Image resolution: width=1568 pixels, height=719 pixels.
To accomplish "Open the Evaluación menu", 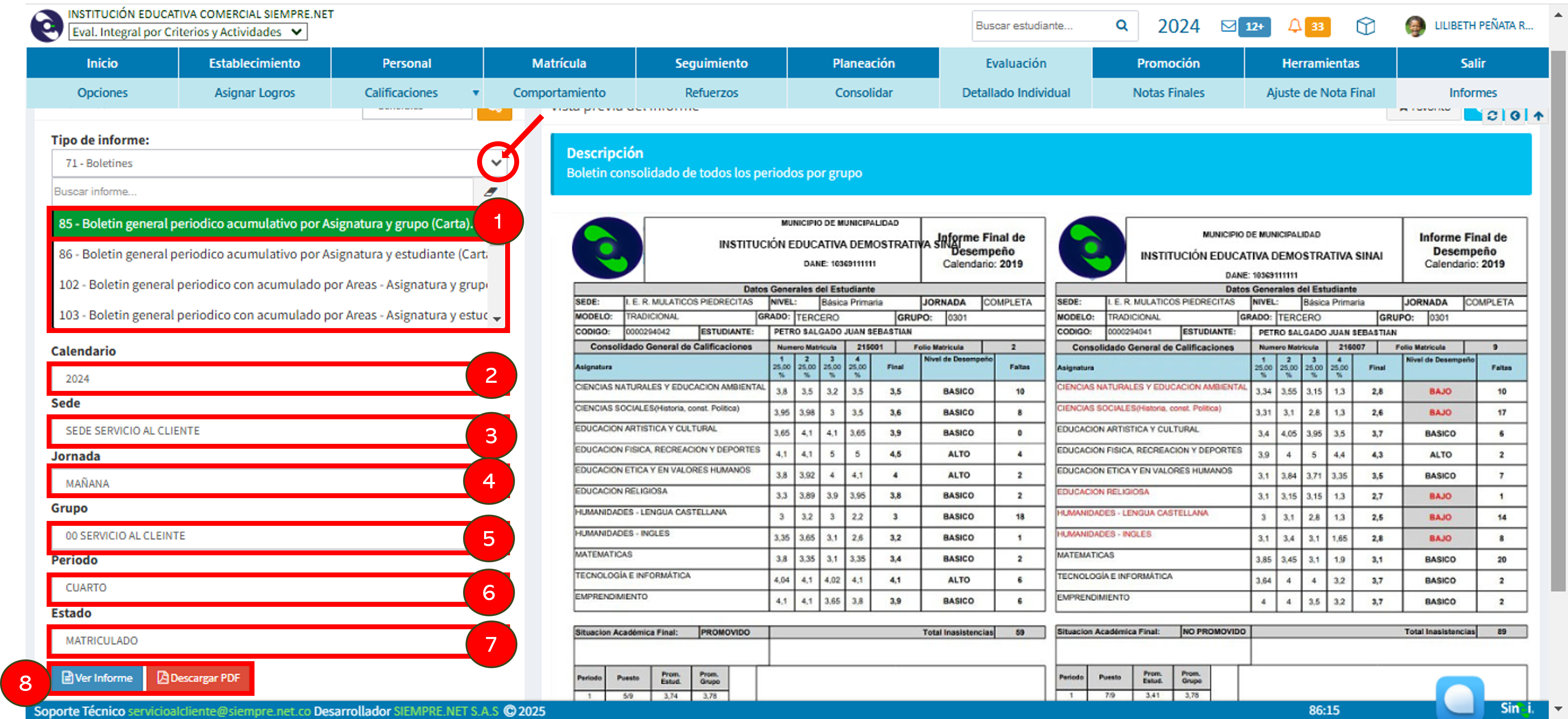I will click(1016, 63).
